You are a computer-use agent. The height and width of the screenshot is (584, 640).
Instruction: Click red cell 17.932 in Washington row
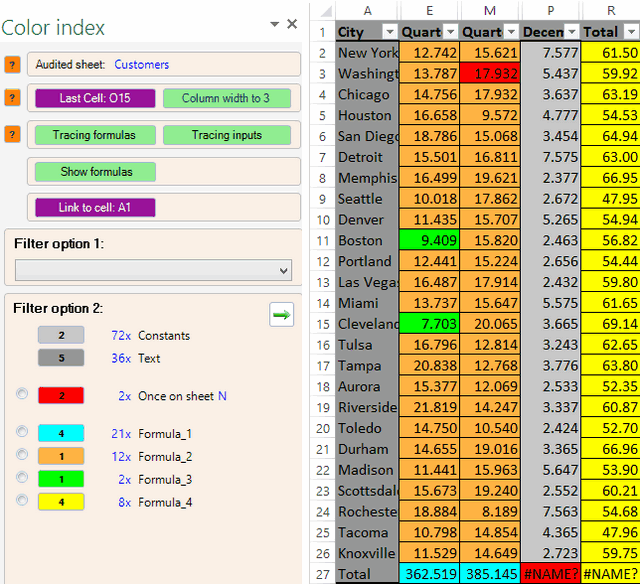[490, 73]
